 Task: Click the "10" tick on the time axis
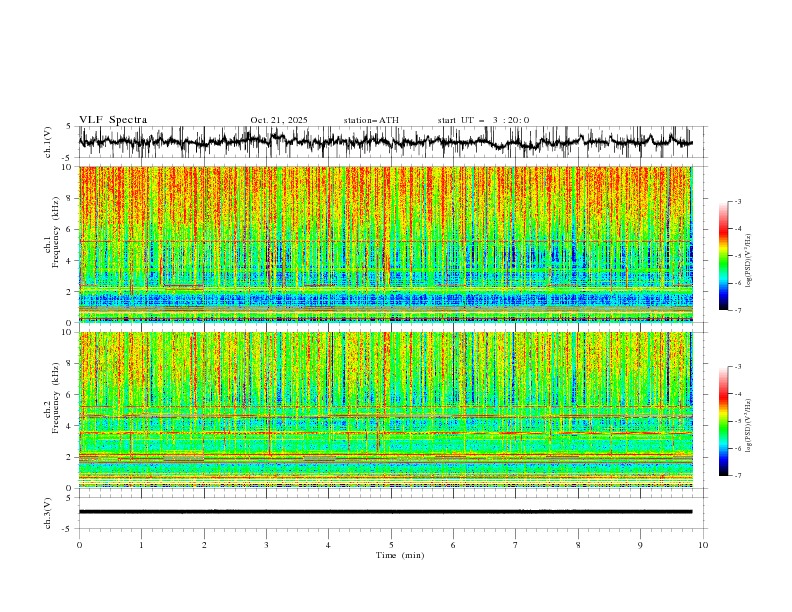(x=703, y=545)
